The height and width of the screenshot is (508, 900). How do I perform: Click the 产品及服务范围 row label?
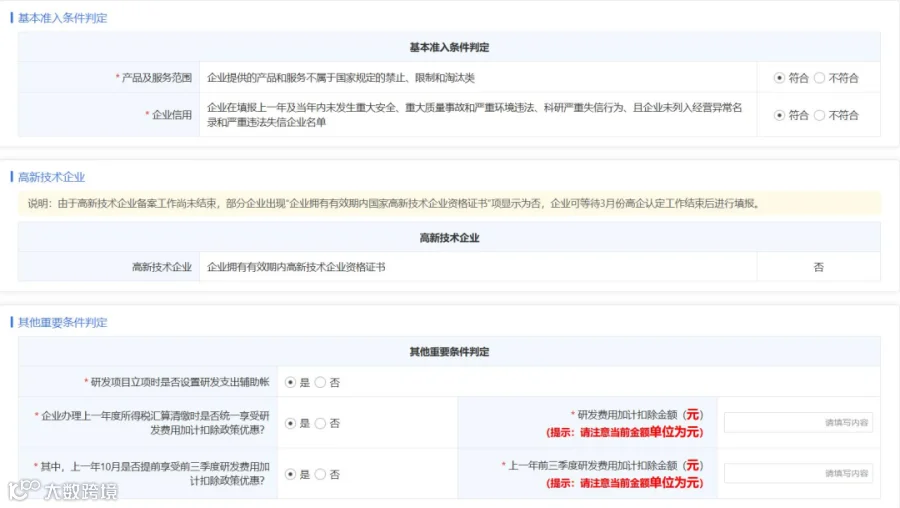point(157,77)
